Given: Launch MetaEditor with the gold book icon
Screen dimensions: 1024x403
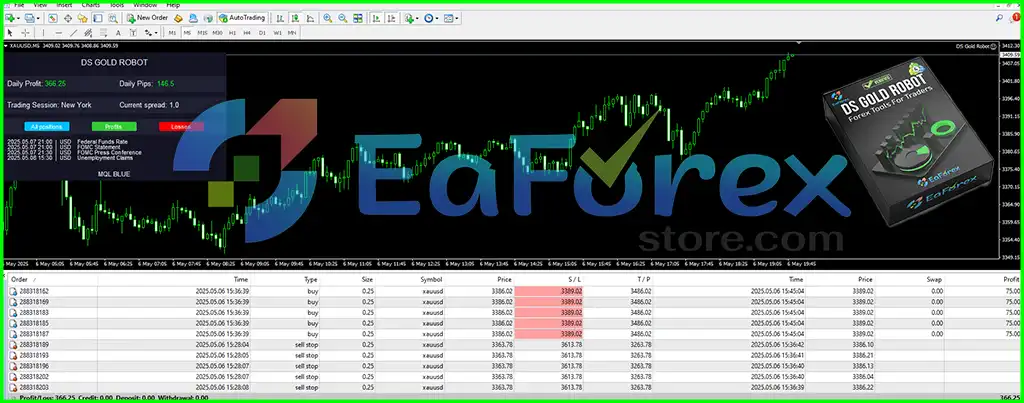Looking at the screenshot, I should 178,18.
